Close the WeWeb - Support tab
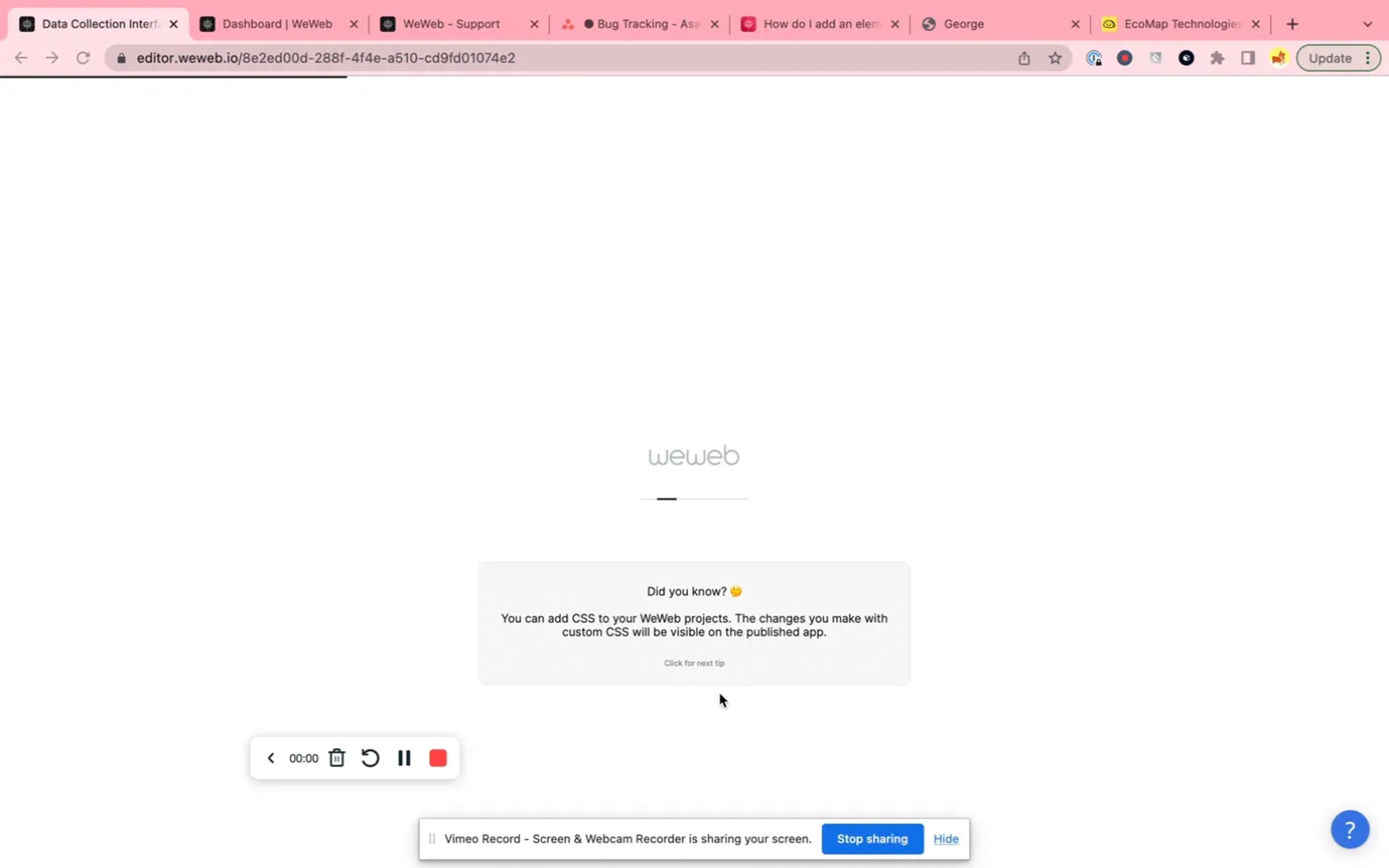This screenshot has width=1389, height=868. (x=534, y=24)
